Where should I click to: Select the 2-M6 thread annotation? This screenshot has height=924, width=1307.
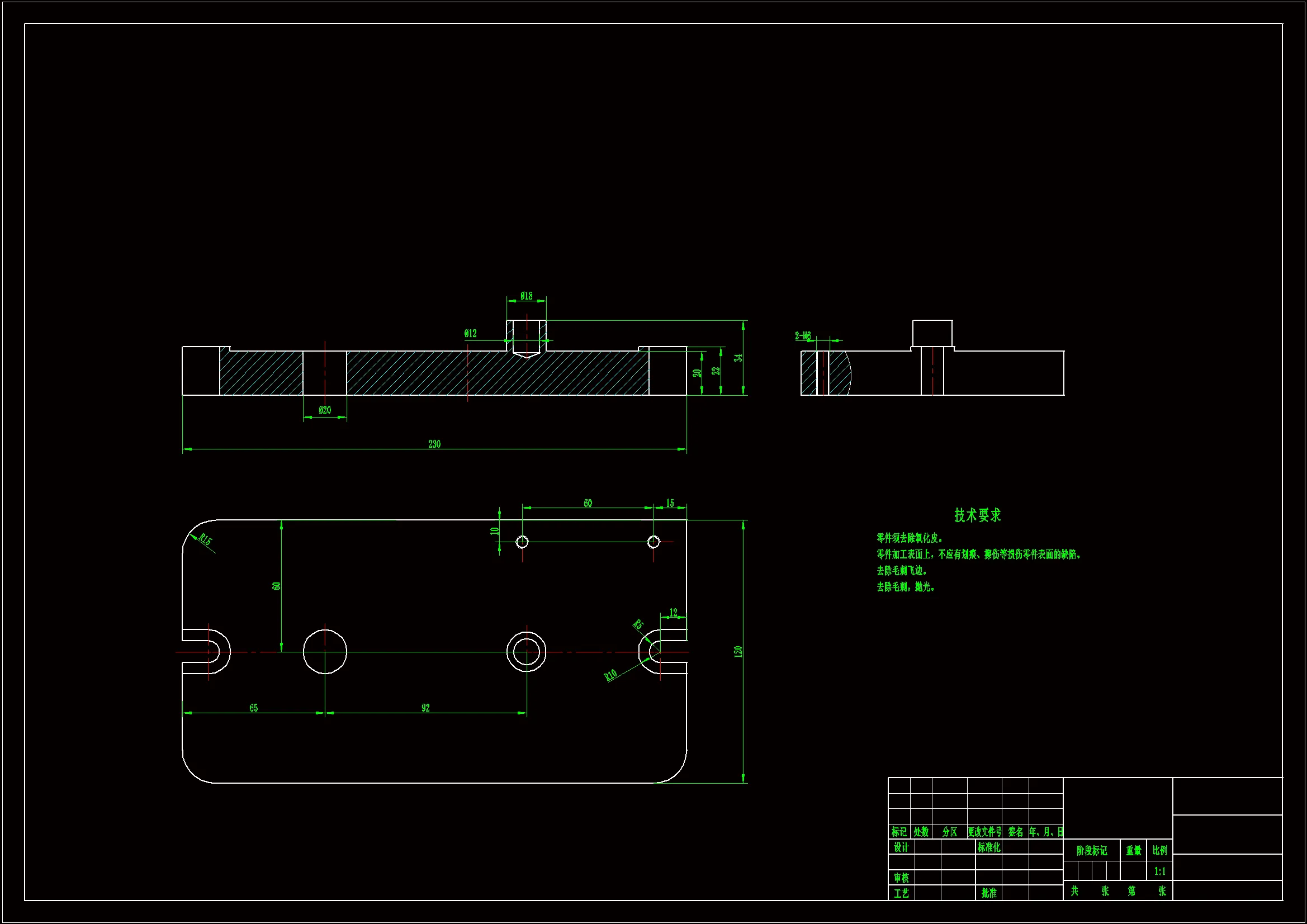[803, 336]
